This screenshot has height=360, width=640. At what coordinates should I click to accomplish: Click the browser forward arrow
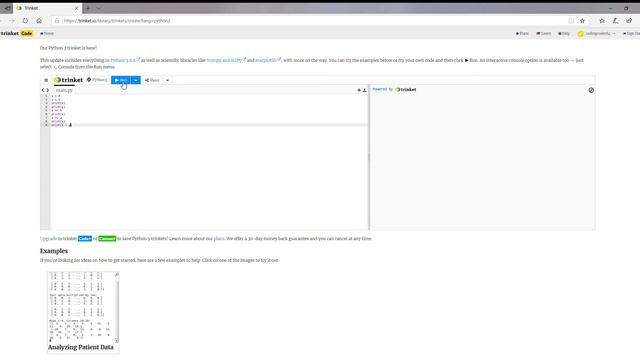click(x=12, y=20)
